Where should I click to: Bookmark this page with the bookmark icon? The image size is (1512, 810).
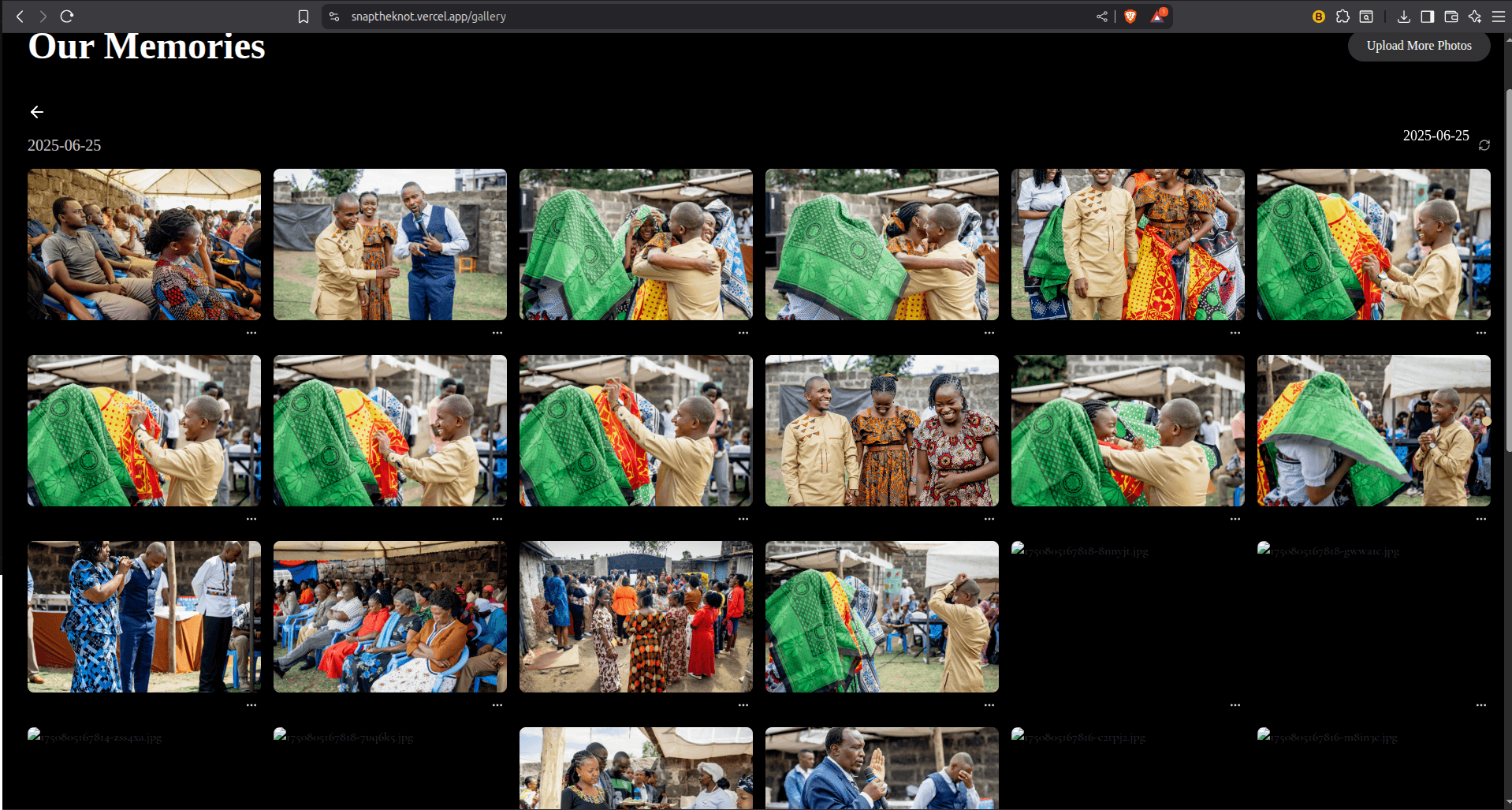(304, 17)
